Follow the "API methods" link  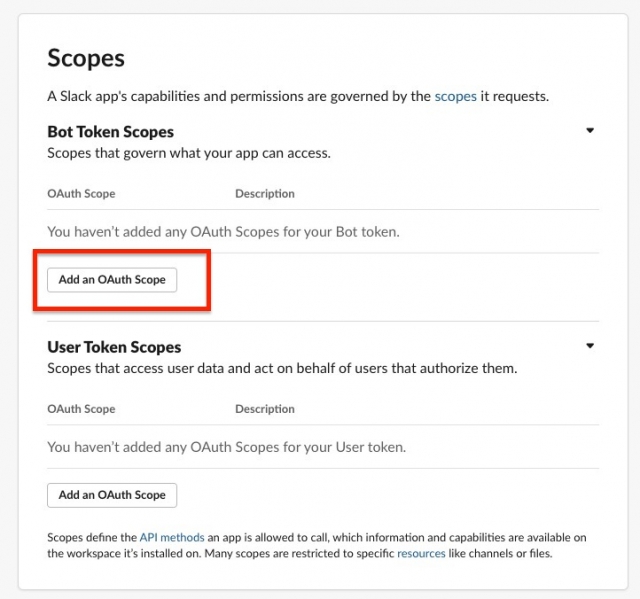click(172, 538)
